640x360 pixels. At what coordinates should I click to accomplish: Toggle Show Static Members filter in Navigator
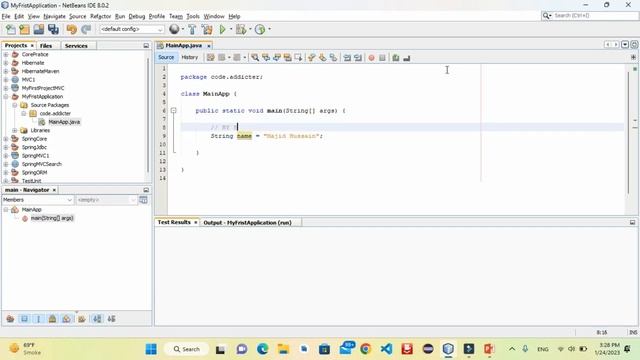click(38, 319)
